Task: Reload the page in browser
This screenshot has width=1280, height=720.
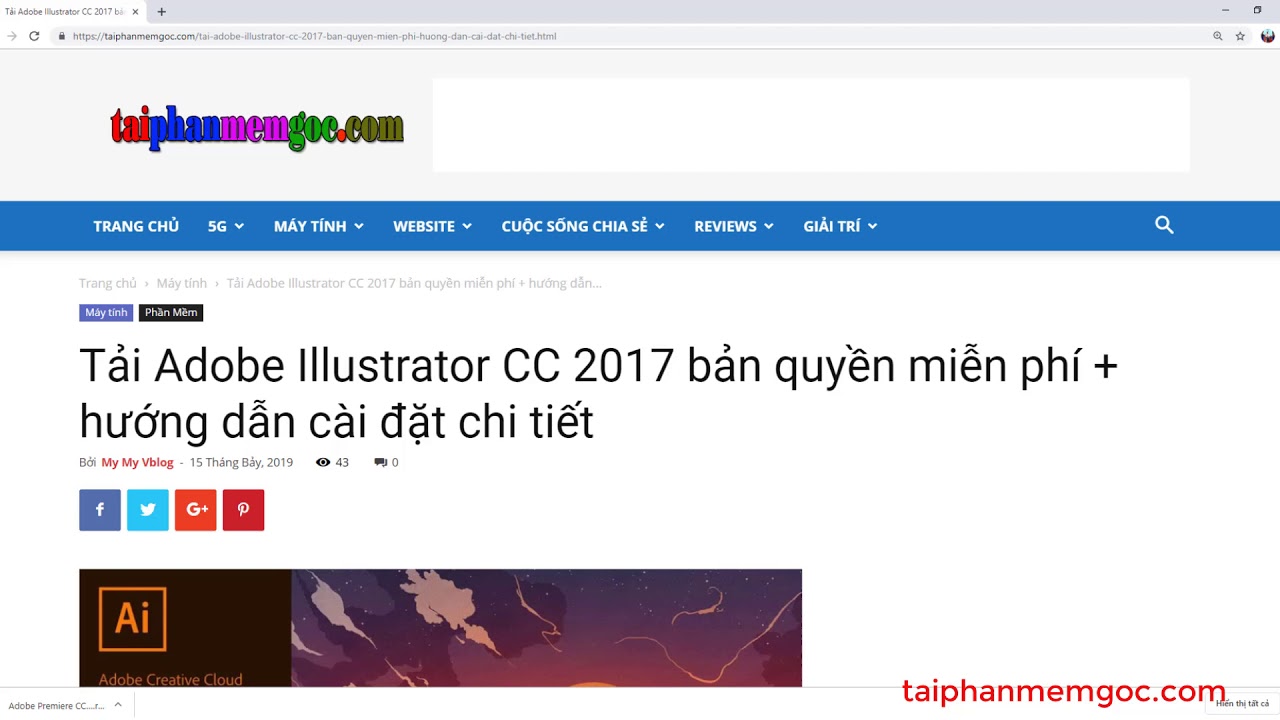Action: click(x=34, y=36)
